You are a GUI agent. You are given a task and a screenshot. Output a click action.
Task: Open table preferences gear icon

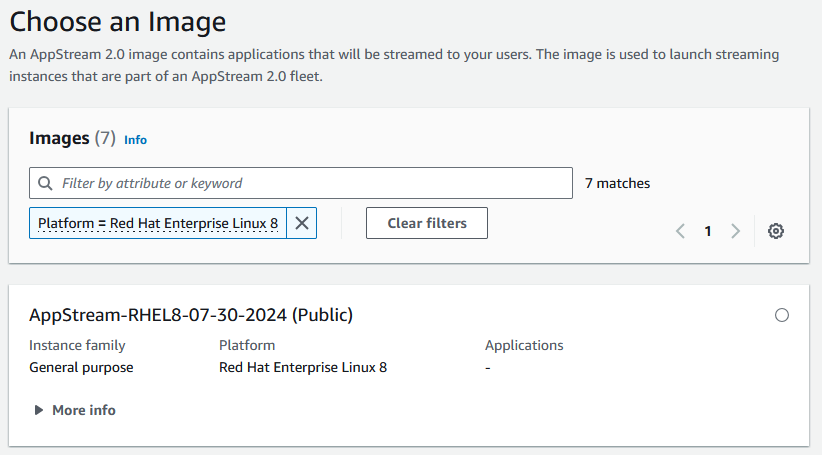point(775,231)
